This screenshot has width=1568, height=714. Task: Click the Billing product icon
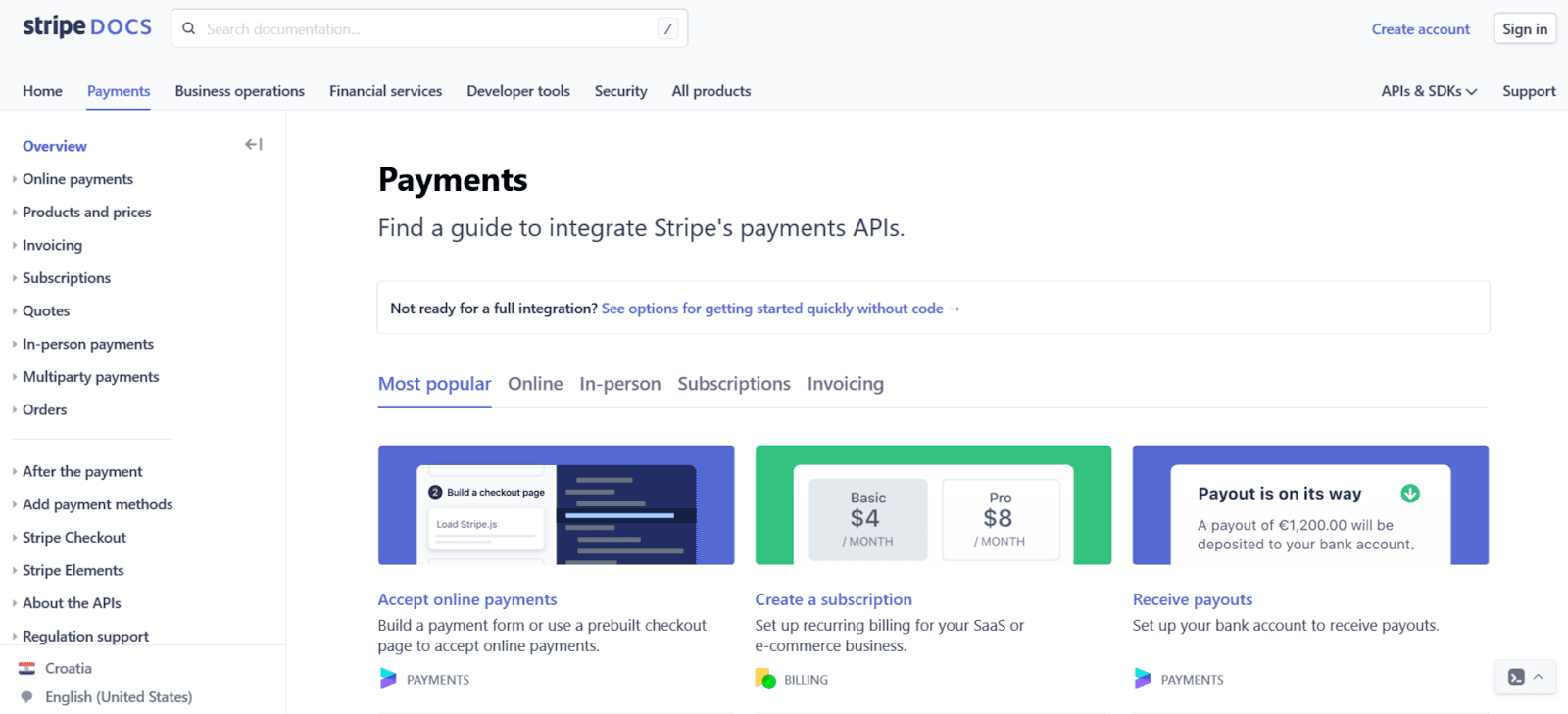click(765, 679)
